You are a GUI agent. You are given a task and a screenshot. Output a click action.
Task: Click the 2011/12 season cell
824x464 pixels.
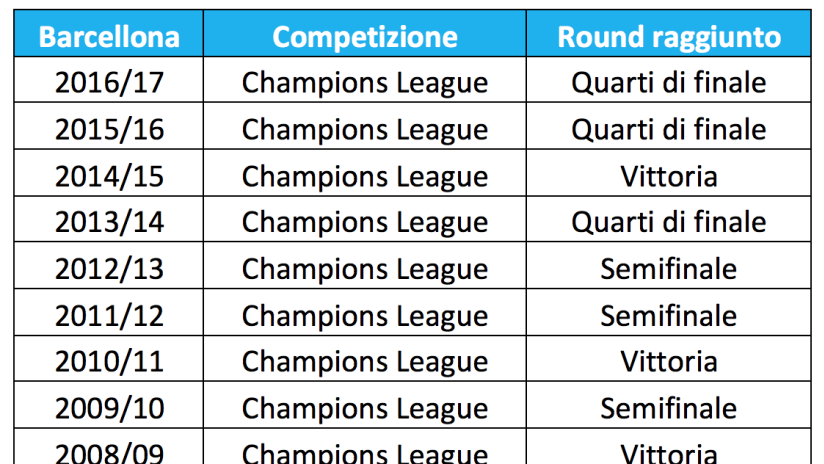[x=109, y=312]
